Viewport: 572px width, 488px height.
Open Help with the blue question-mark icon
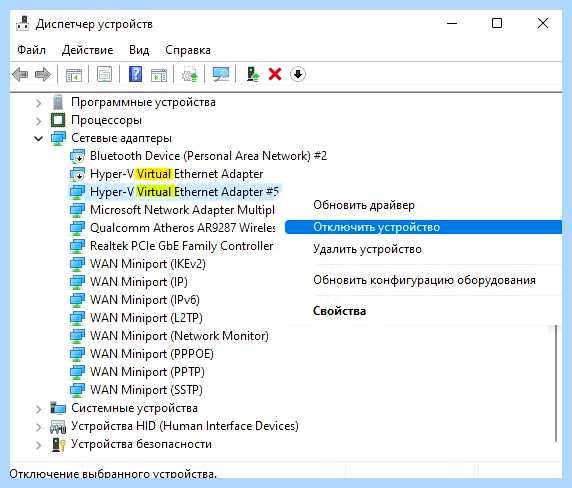(x=135, y=74)
